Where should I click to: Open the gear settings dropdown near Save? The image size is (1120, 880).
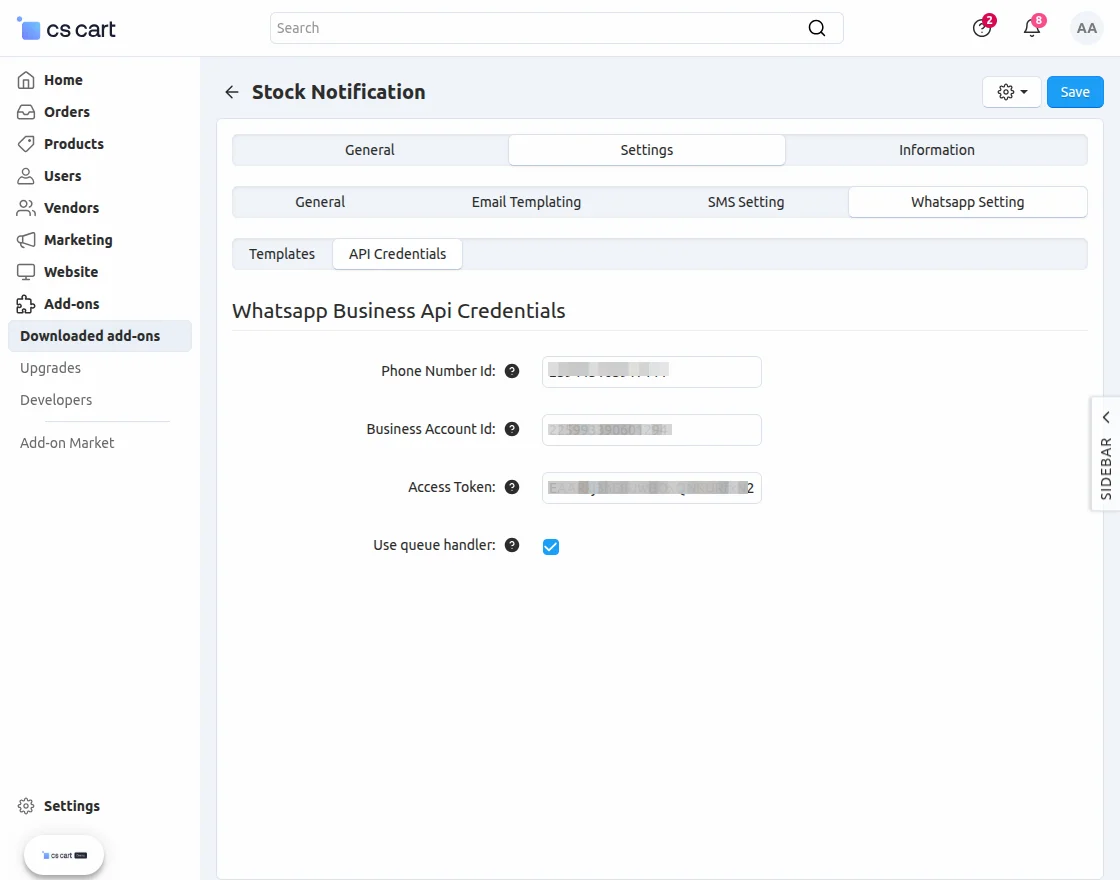coord(1011,91)
